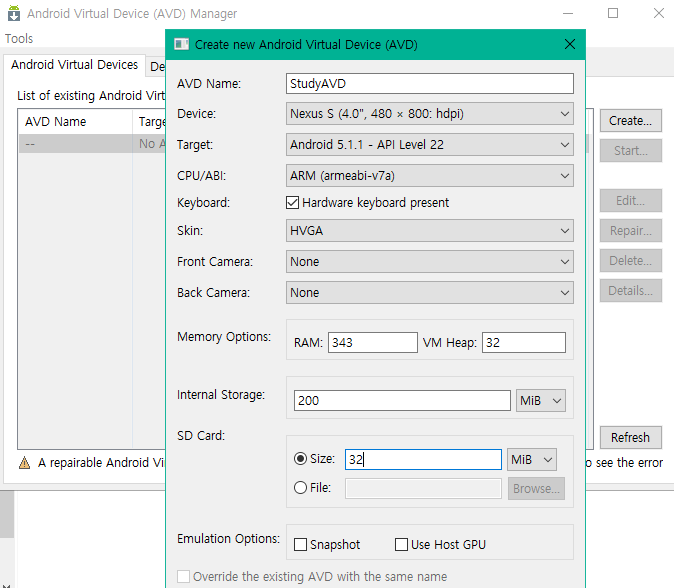Check Override the existing AVD checkbox
Screen dimensions: 674x588
coord(184,576)
